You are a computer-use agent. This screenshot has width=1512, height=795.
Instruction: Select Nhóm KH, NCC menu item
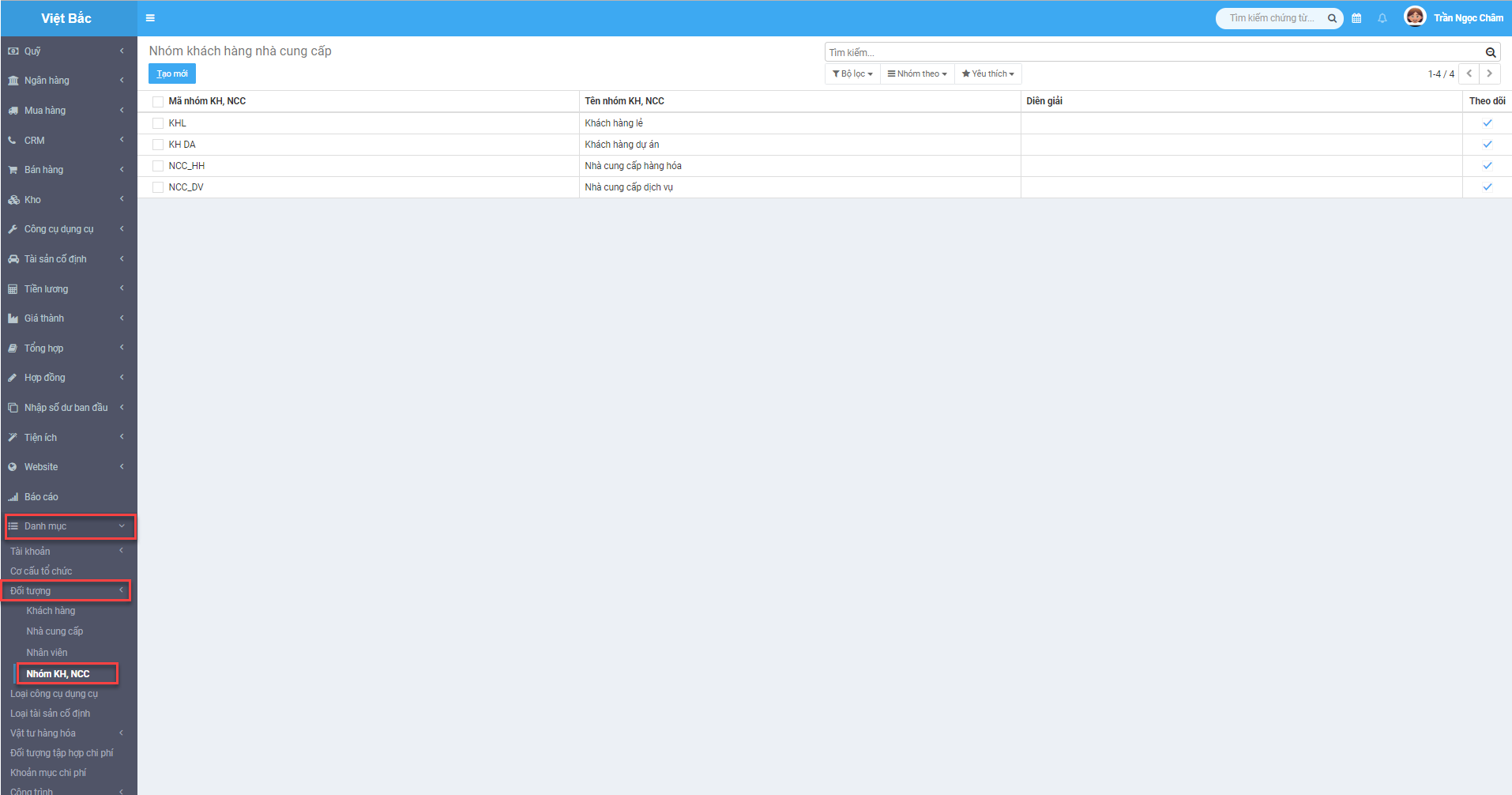(x=58, y=674)
